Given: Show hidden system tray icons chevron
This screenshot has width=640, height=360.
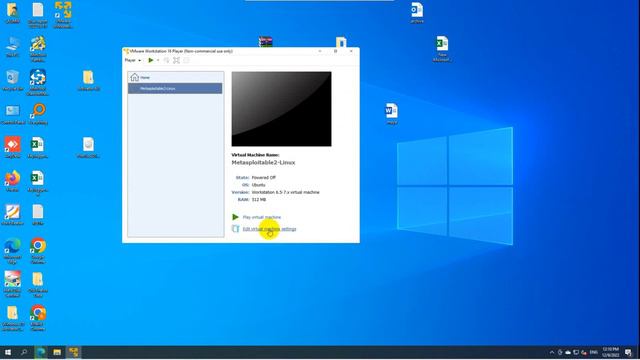Looking at the screenshot, I should click(x=552, y=352).
